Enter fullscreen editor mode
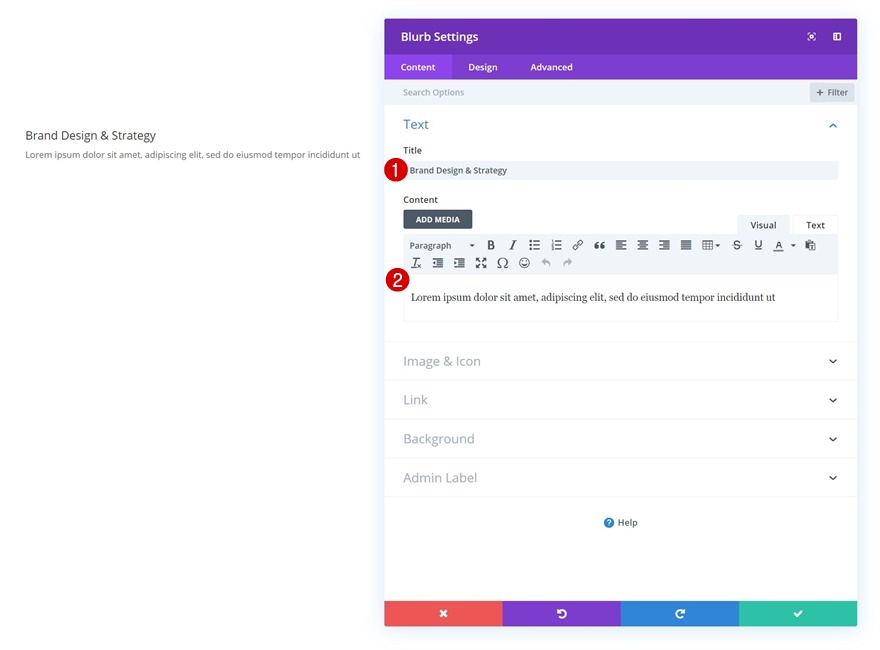 481,263
